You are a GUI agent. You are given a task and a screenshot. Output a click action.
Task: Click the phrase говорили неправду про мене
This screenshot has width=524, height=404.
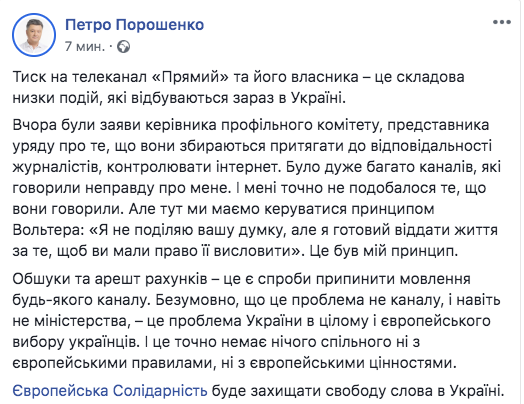122,188
